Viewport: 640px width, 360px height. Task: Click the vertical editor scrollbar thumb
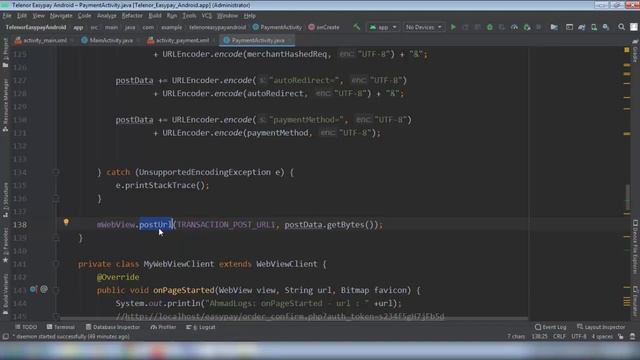[x=628, y=198]
